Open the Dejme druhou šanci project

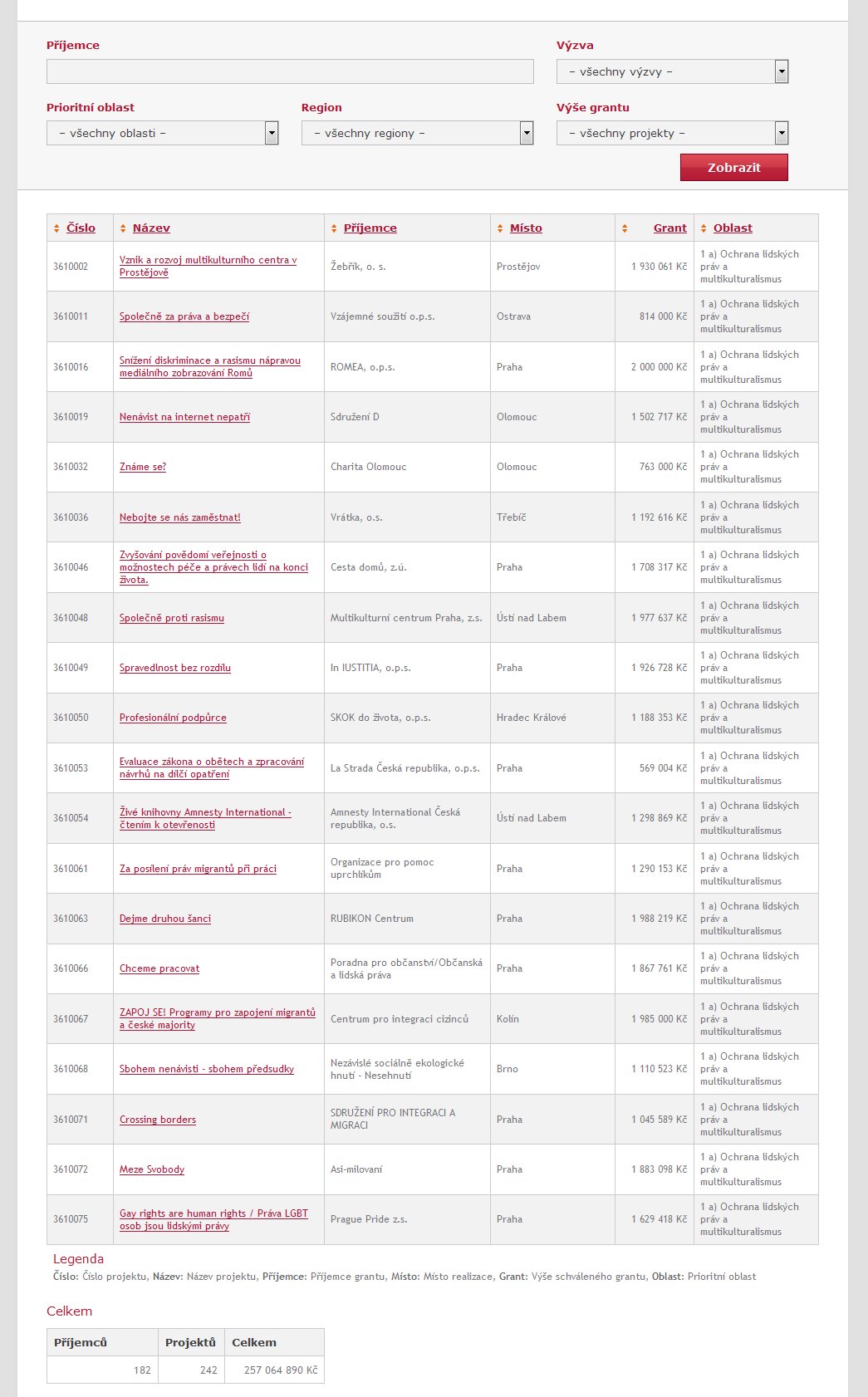click(x=165, y=919)
